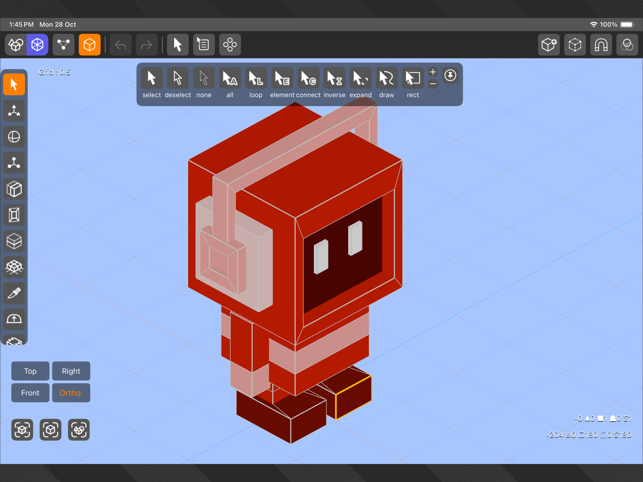The width and height of the screenshot is (643, 482).
Task: Select the dome upload tool in sidebar
Action: (x=14, y=319)
